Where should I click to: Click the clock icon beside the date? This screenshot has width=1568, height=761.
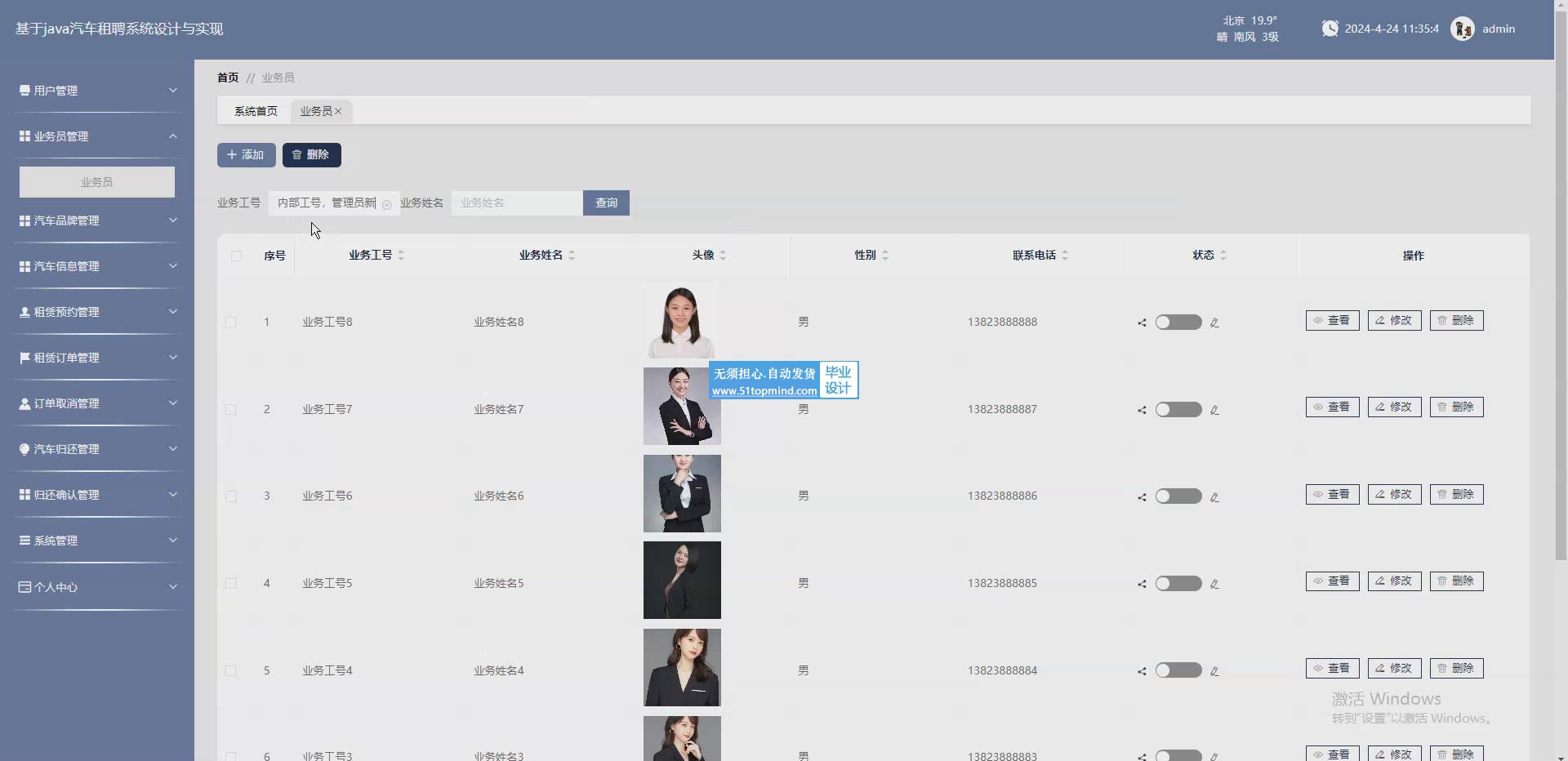click(x=1330, y=29)
